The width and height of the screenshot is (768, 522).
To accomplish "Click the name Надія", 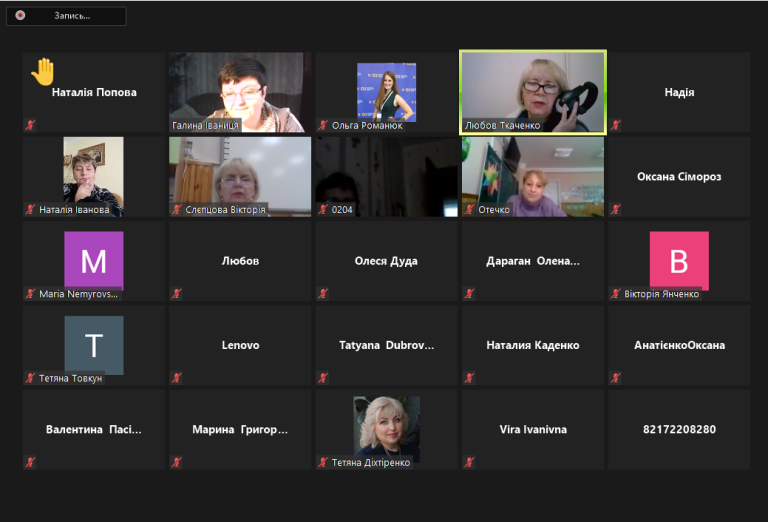I will coord(679,92).
